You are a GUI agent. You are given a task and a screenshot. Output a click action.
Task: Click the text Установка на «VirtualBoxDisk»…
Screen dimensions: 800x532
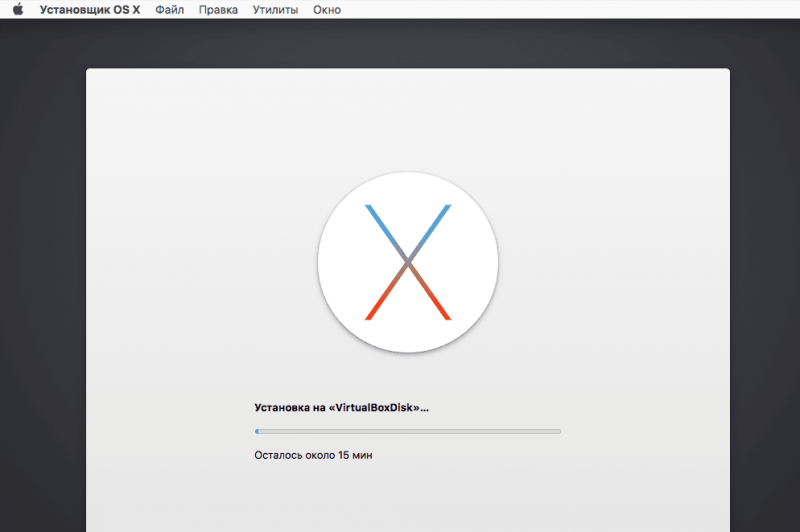tap(341, 408)
